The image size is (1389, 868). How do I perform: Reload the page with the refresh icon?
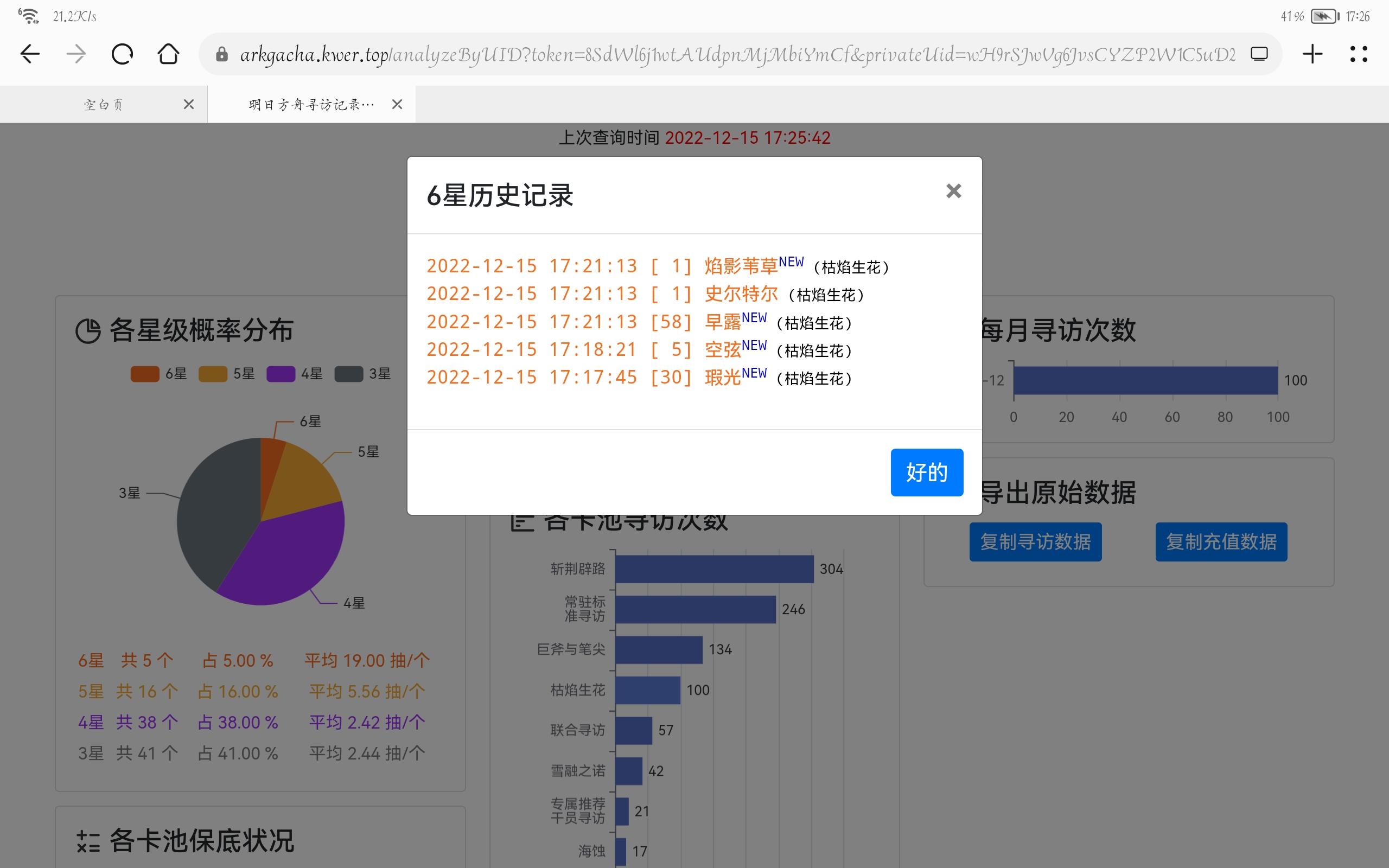(122, 54)
